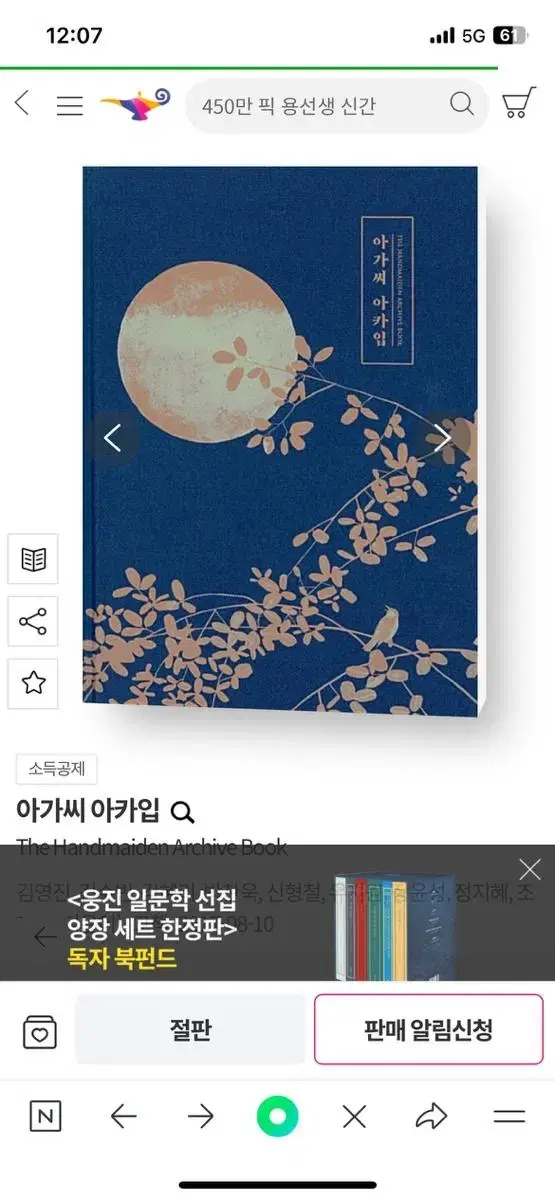This screenshot has width=555, height=1200.
Task: Tap the 판매 알림신청 button
Action: [429, 1030]
